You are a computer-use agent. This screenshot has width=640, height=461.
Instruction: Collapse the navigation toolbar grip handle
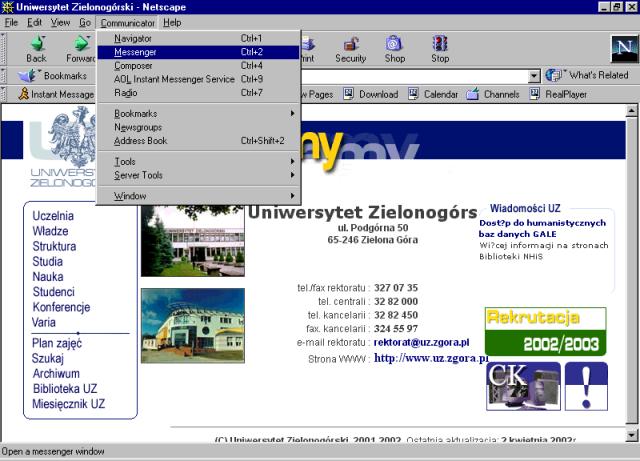(x=3, y=49)
